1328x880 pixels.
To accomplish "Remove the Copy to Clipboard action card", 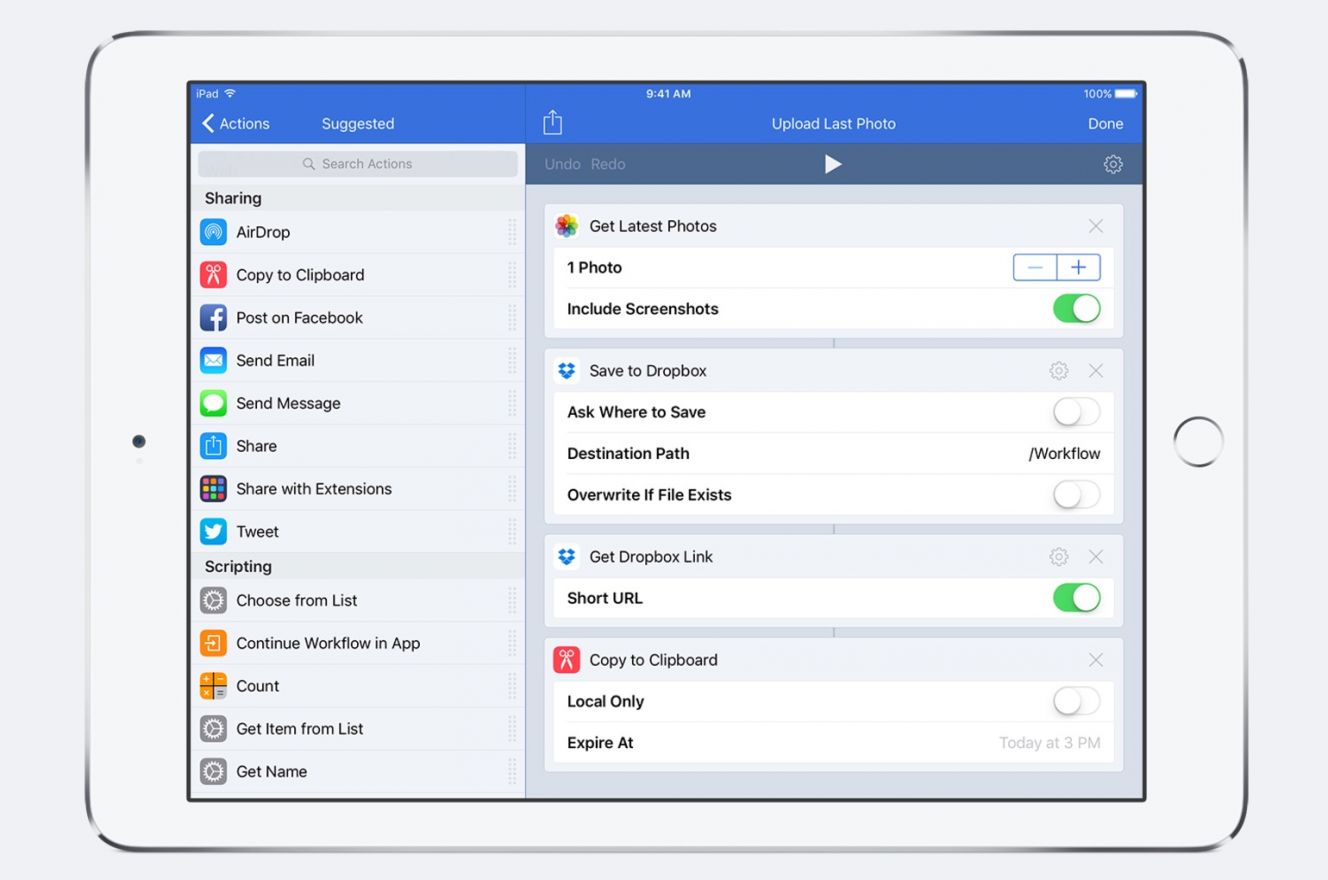I will click(1096, 660).
